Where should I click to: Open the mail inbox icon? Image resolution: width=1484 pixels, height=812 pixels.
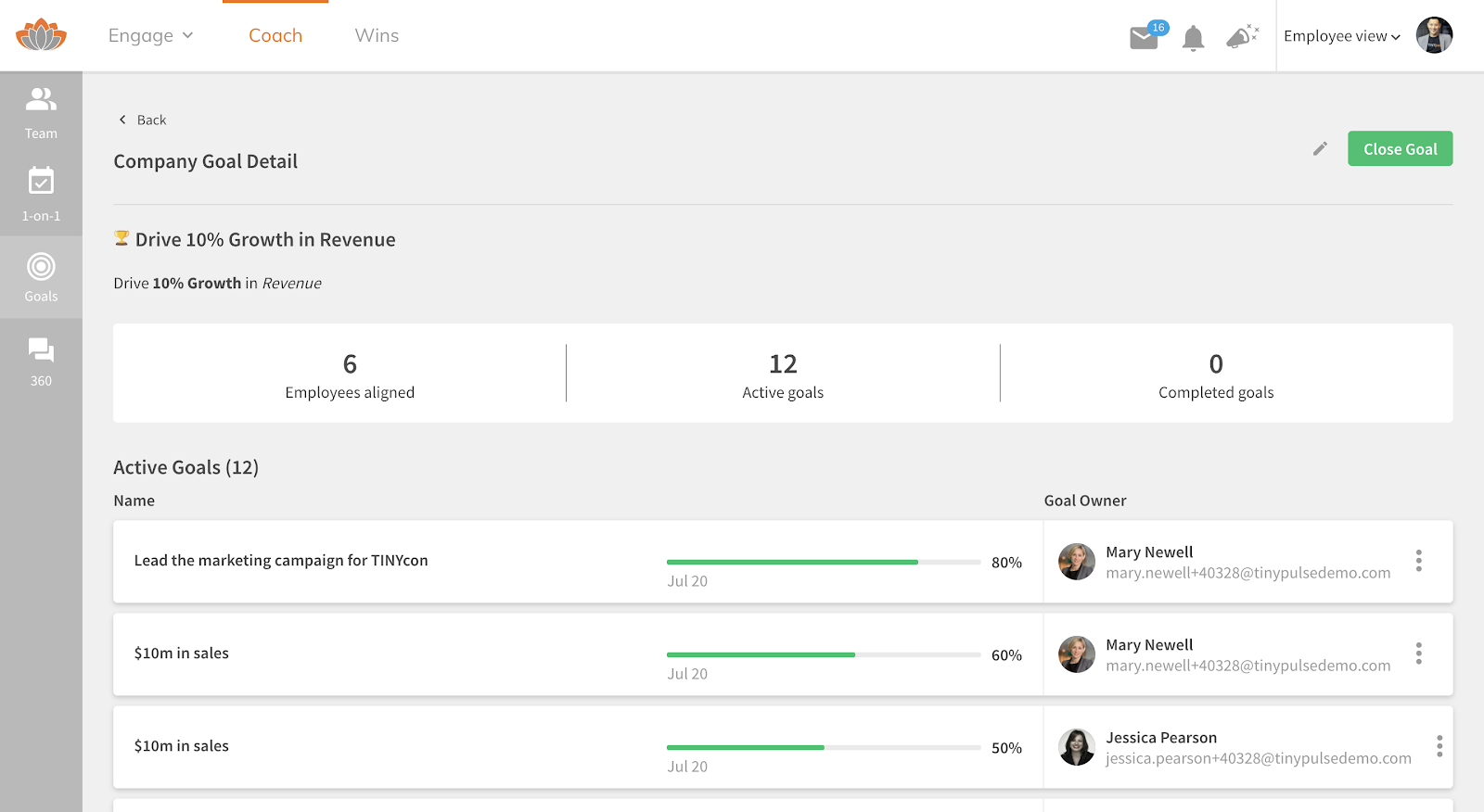pyautogui.click(x=1144, y=38)
